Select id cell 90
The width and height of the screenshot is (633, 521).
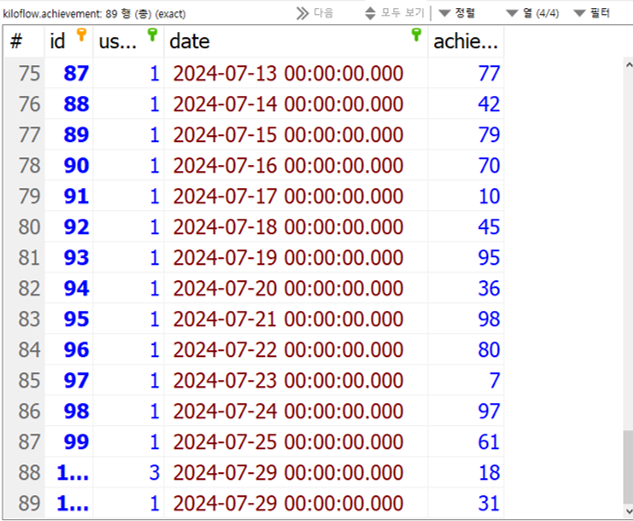[x=69, y=165]
